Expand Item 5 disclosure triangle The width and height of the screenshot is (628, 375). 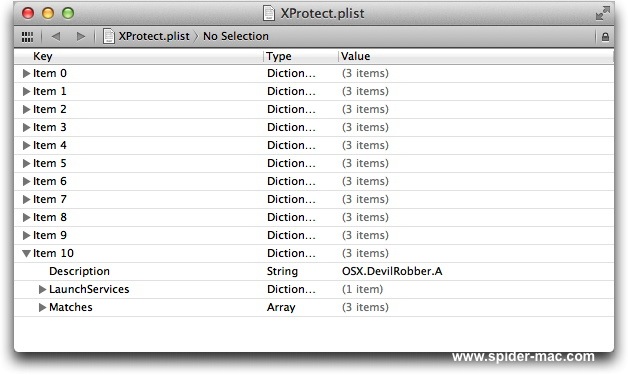(26, 163)
